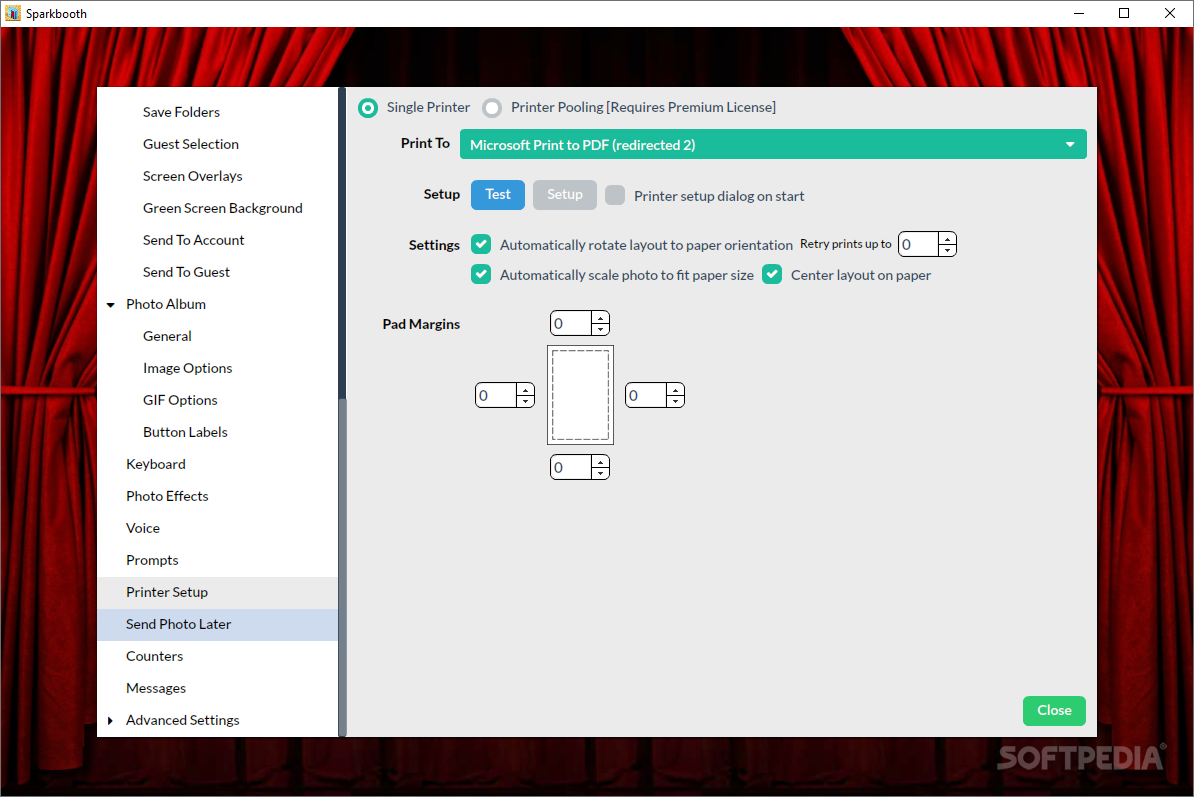
Task: Click the left pad margin input field
Action: (496, 395)
